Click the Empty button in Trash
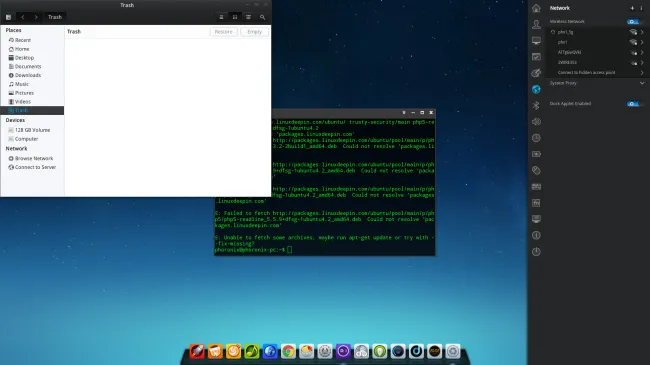Screen dimensions: 650x365 pyautogui.click(x=255, y=32)
